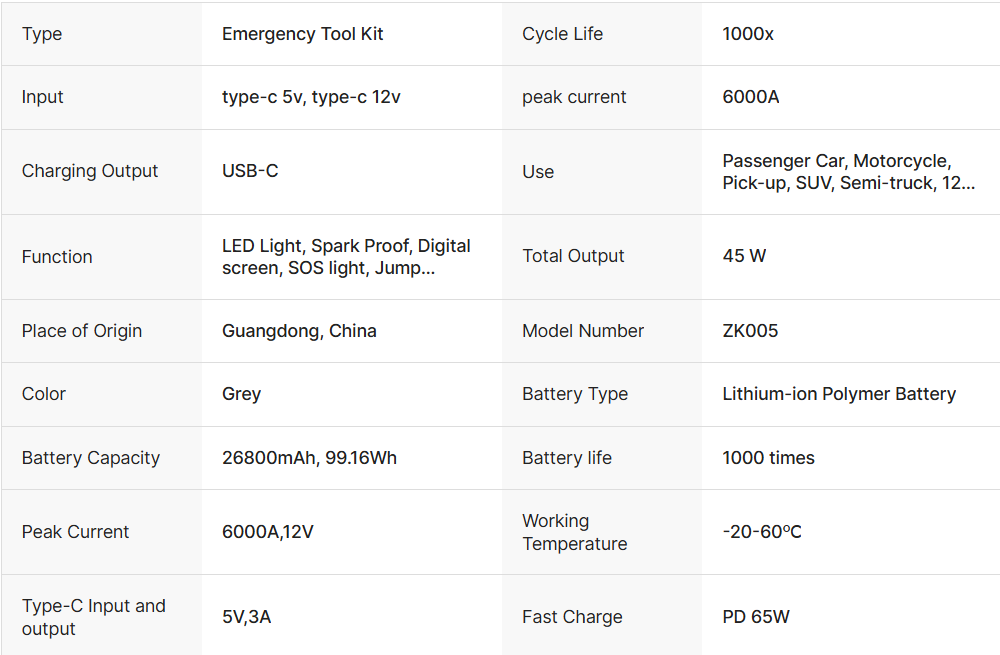
Task: Click "Lithium-ion Polymer Battery" value
Action: (x=839, y=394)
